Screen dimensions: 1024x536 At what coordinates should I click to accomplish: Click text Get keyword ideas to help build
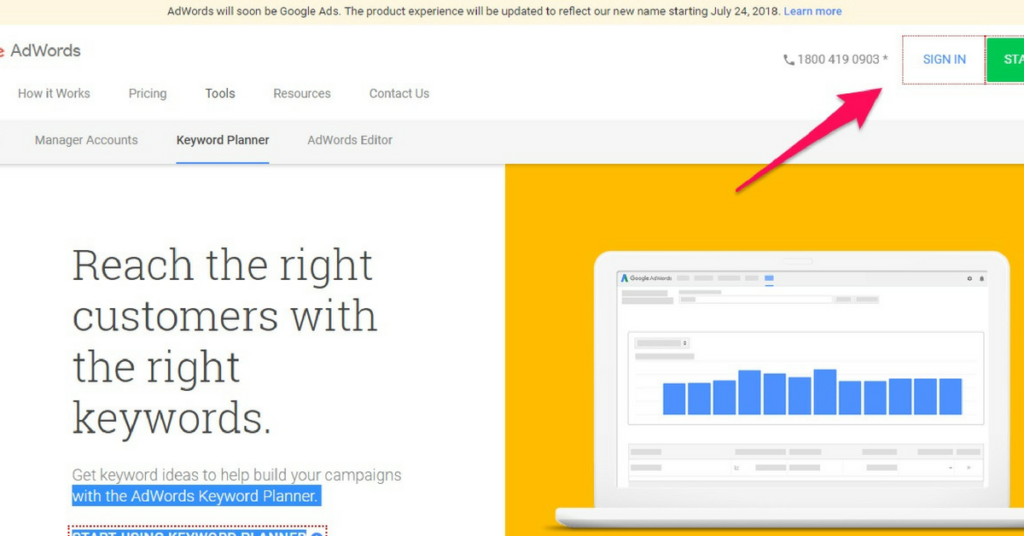coord(236,475)
